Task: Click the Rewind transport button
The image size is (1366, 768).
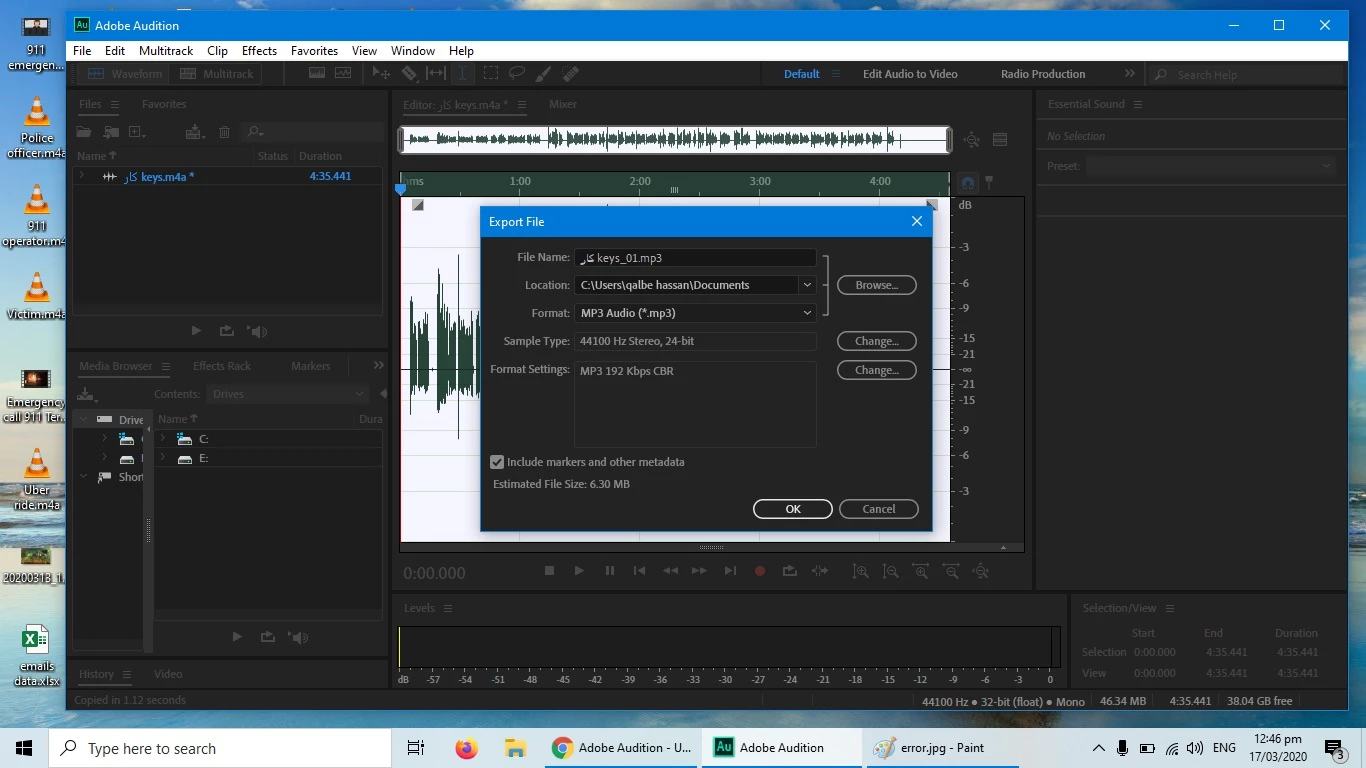Action: [x=670, y=571]
